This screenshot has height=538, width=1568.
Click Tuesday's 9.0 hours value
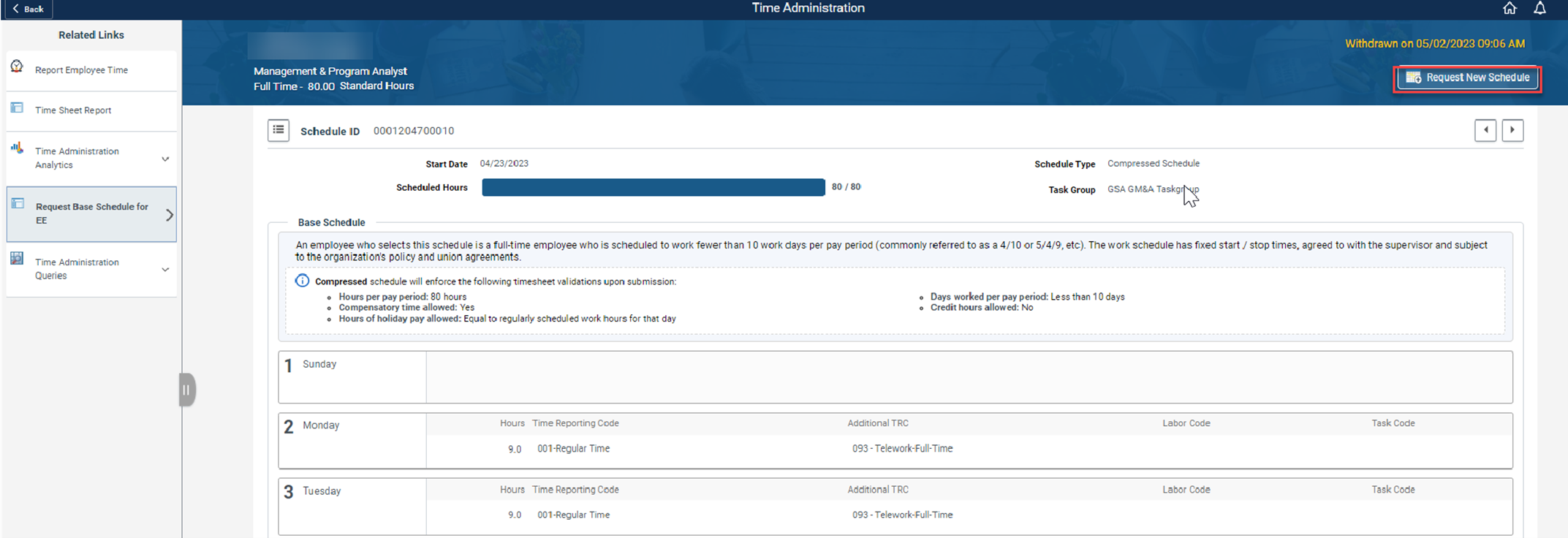click(x=515, y=515)
